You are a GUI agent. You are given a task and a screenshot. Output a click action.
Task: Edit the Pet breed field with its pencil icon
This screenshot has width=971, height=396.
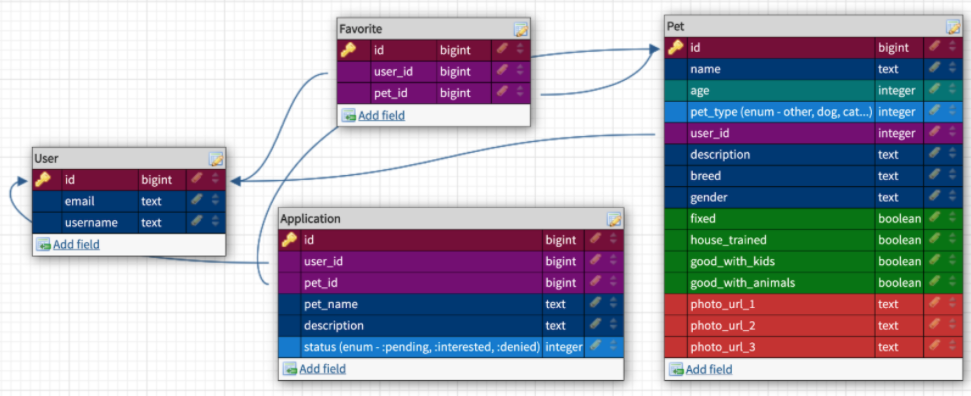(x=934, y=176)
